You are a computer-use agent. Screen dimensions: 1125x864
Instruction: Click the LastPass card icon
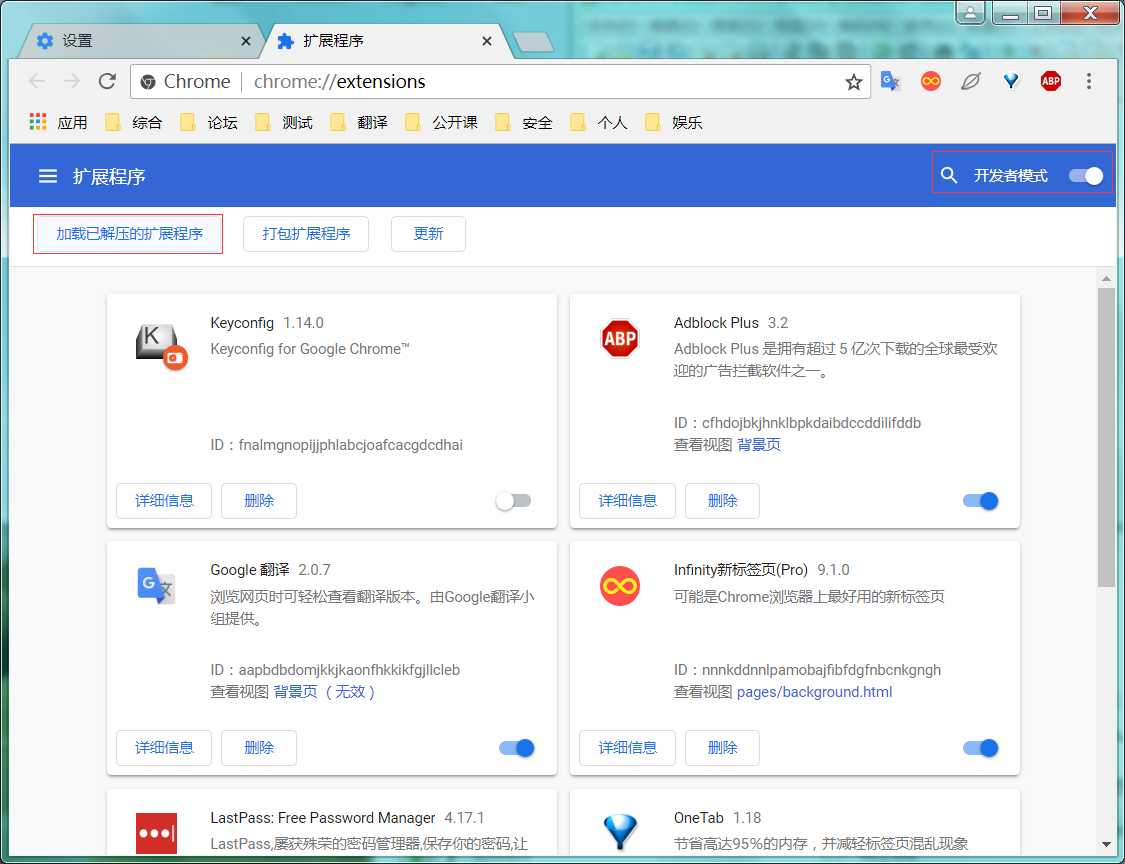(x=156, y=833)
